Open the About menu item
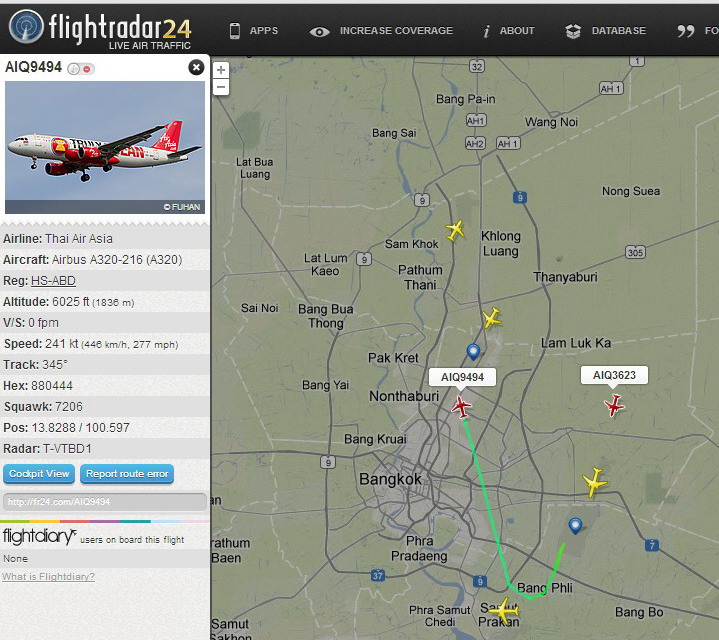The image size is (719, 640). point(509,31)
